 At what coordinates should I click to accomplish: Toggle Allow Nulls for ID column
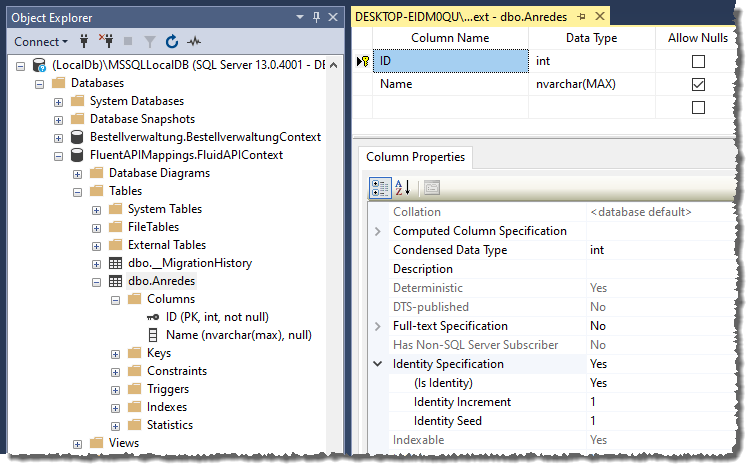[x=698, y=62]
